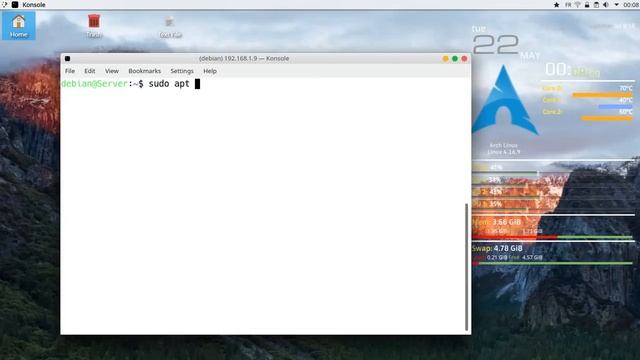Click the Core 0 temperature bar

point(602,95)
